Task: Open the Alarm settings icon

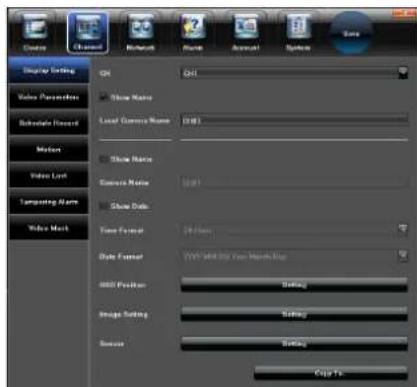Action: click(193, 33)
